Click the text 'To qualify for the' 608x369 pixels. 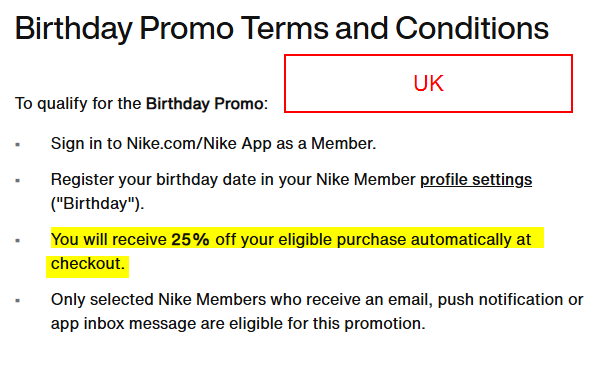(78, 104)
